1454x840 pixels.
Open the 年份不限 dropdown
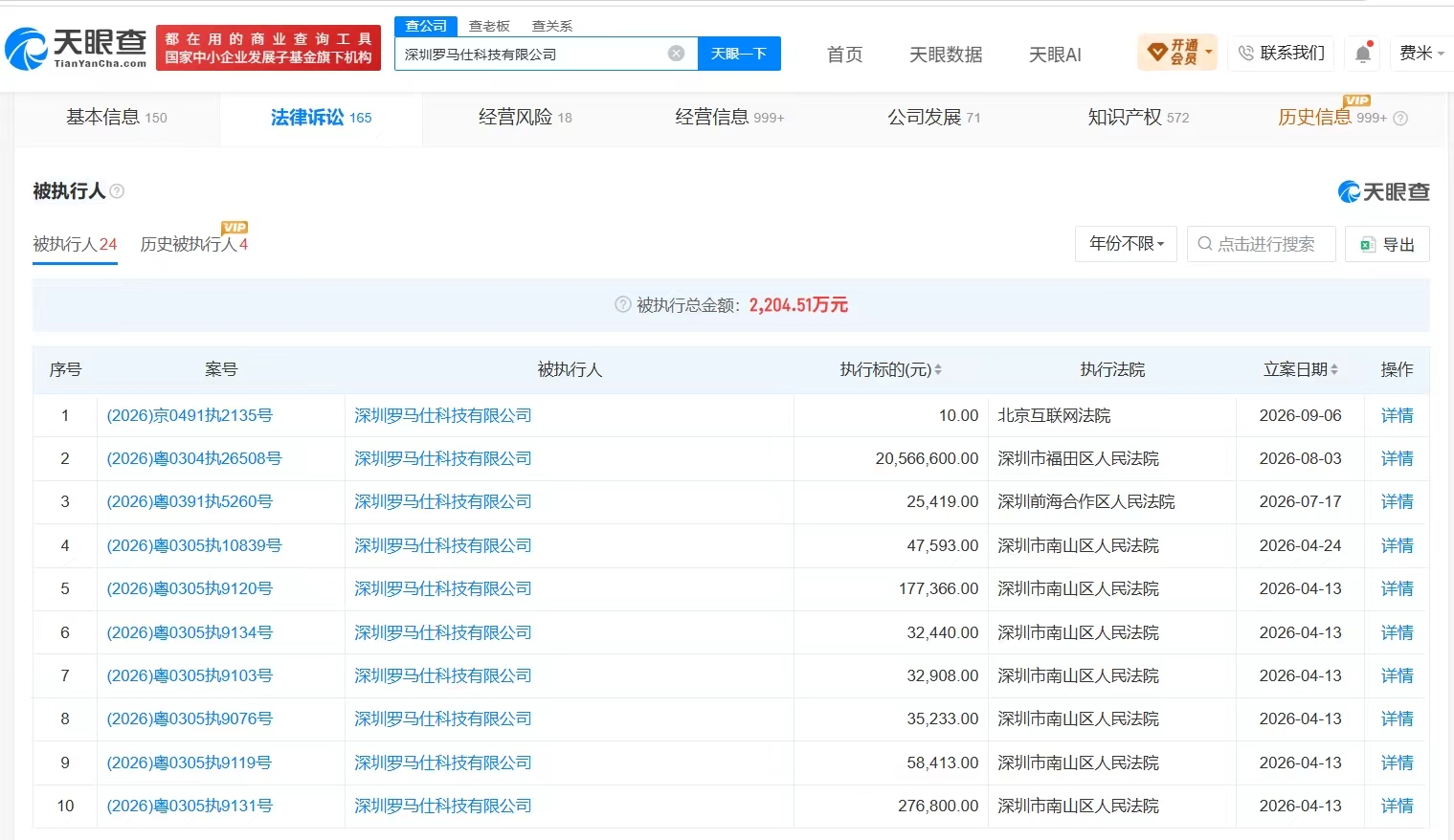coord(1127,244)
